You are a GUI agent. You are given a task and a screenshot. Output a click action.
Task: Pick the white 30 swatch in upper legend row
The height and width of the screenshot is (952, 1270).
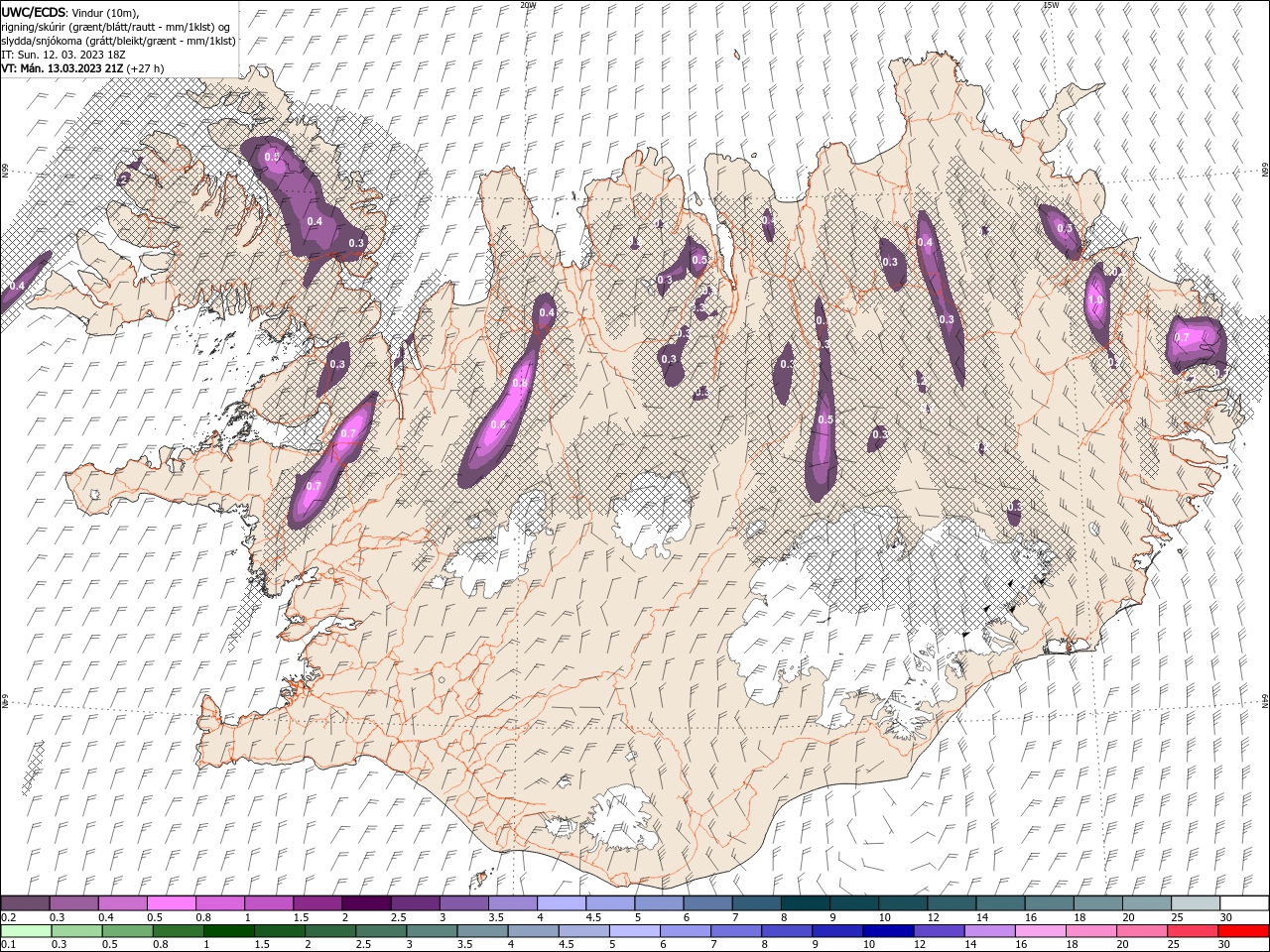pyautogui.click(x=1243, y=902)
